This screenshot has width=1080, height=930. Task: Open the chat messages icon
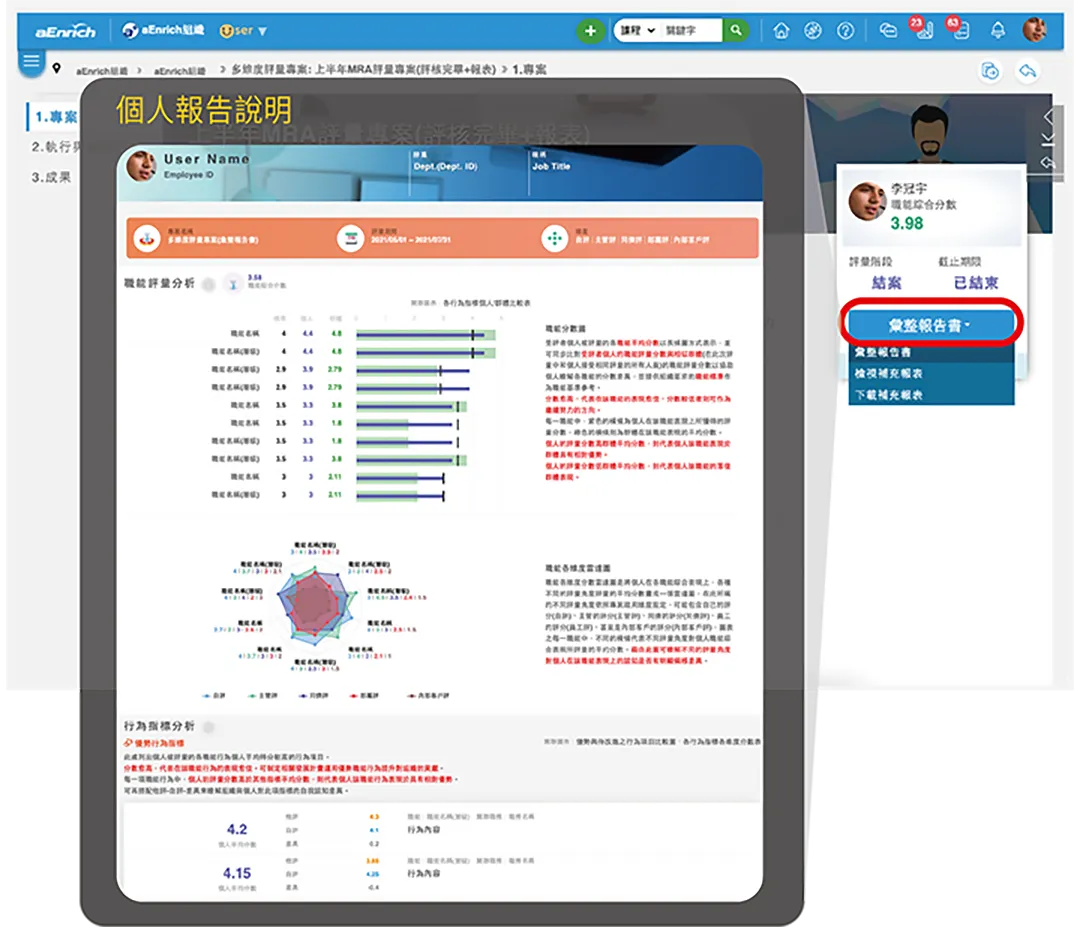point(888,31)
